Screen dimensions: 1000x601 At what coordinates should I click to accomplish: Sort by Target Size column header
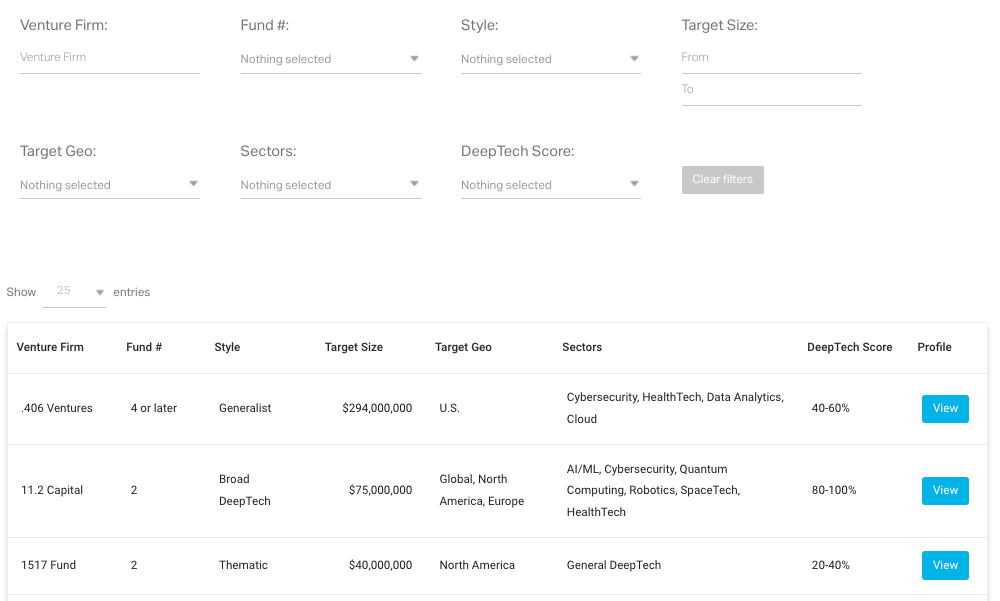click(354, 347)
